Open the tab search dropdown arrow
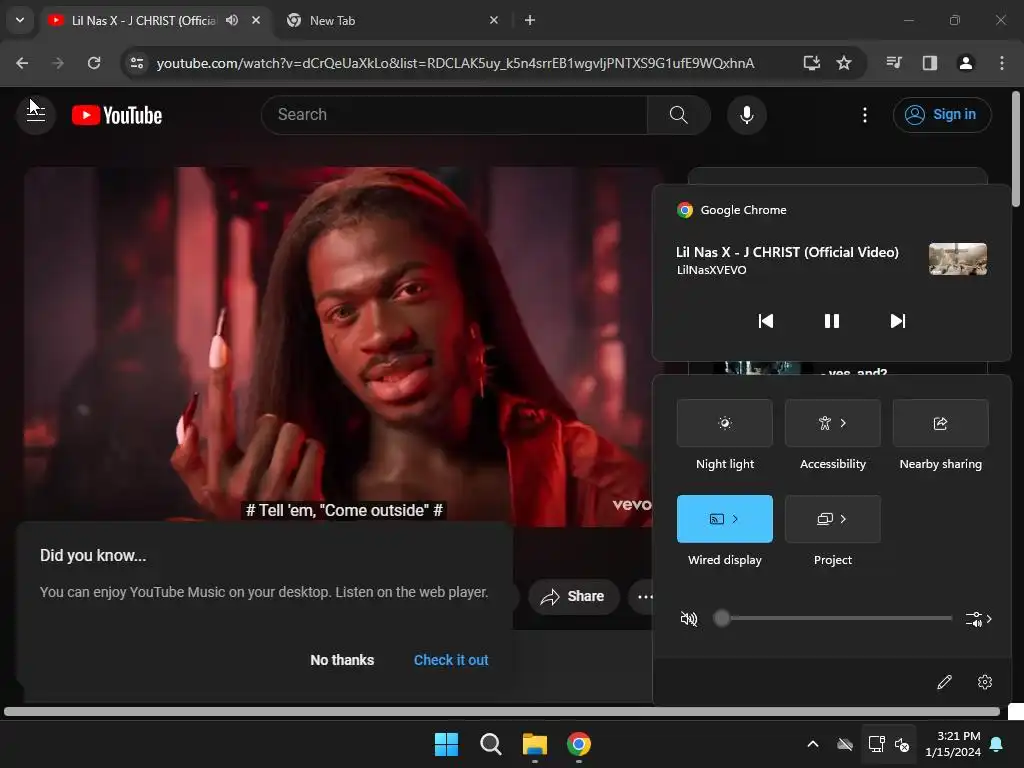 (20, 20)
